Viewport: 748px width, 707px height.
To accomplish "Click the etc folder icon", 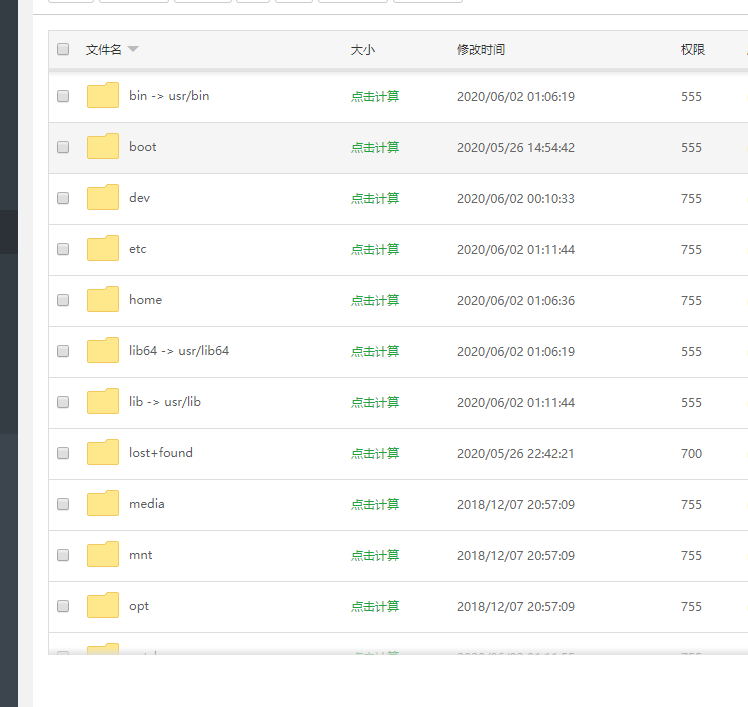I will (x=103, y=249).
